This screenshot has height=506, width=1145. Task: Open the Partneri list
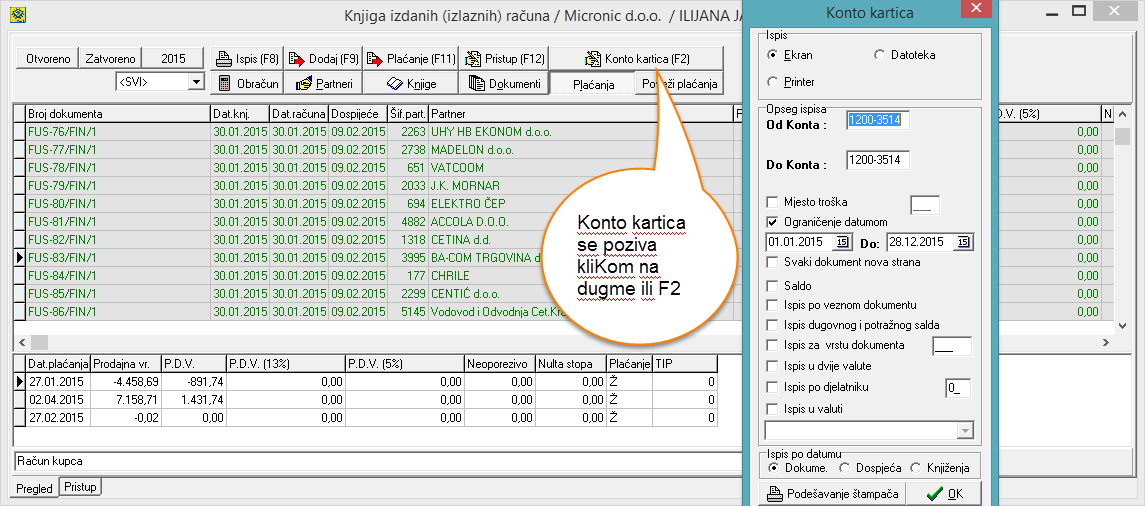click(321, 83)
